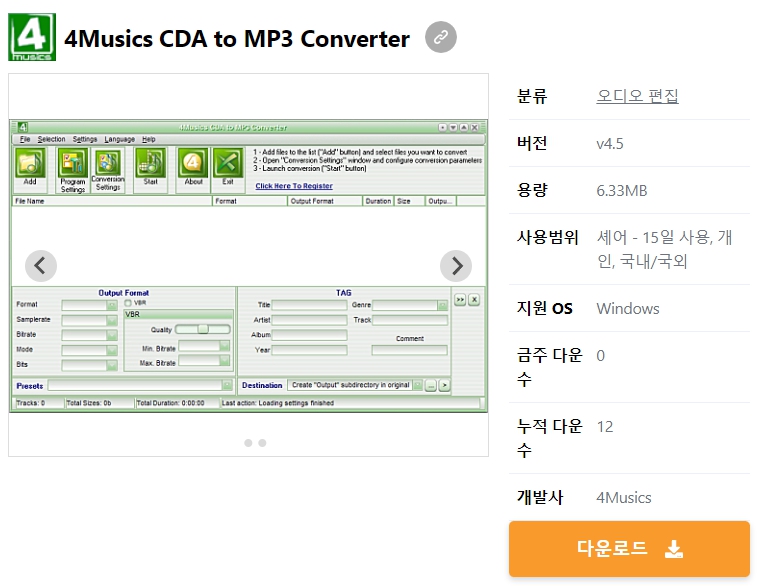Toggle the VBR checkbox in the preview
This screenshot has height=586, width=758.
(128, 303)
